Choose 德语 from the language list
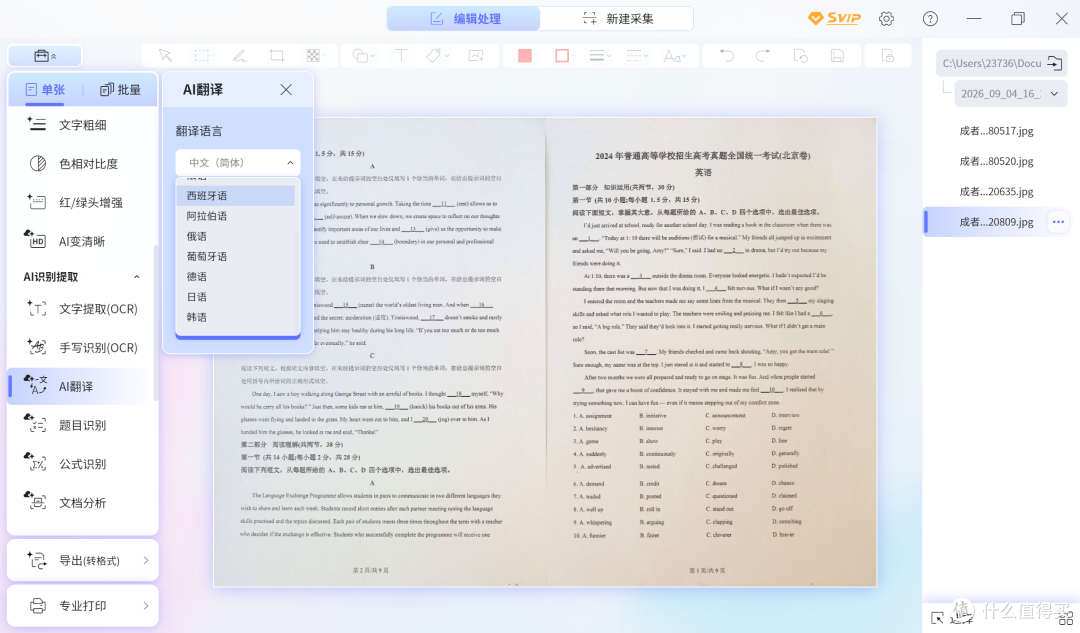The width and height of the screenshot is (1080, 633). (236, 276)
